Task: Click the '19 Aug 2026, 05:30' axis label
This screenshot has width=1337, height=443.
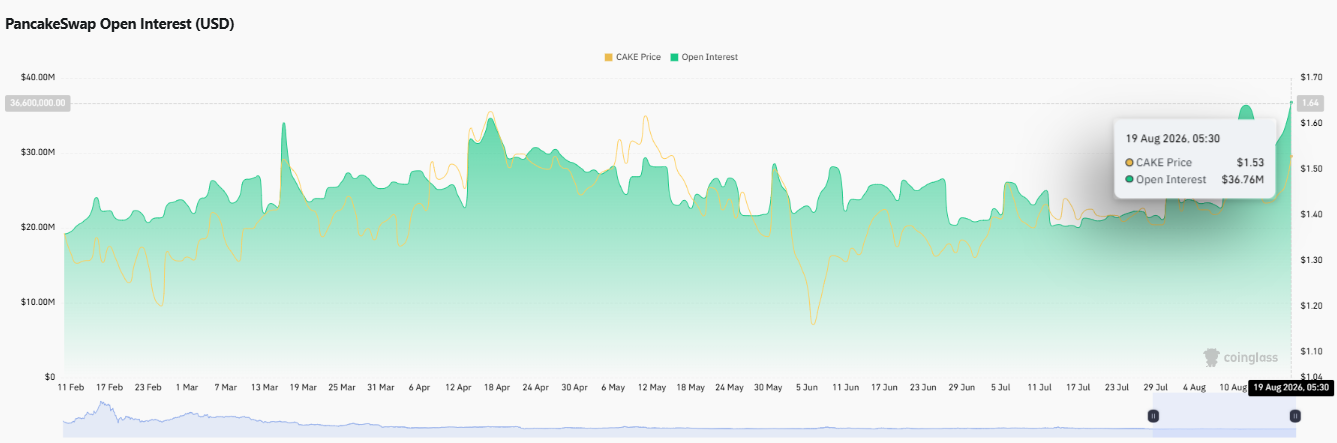Action: [x=1291, y=387]
